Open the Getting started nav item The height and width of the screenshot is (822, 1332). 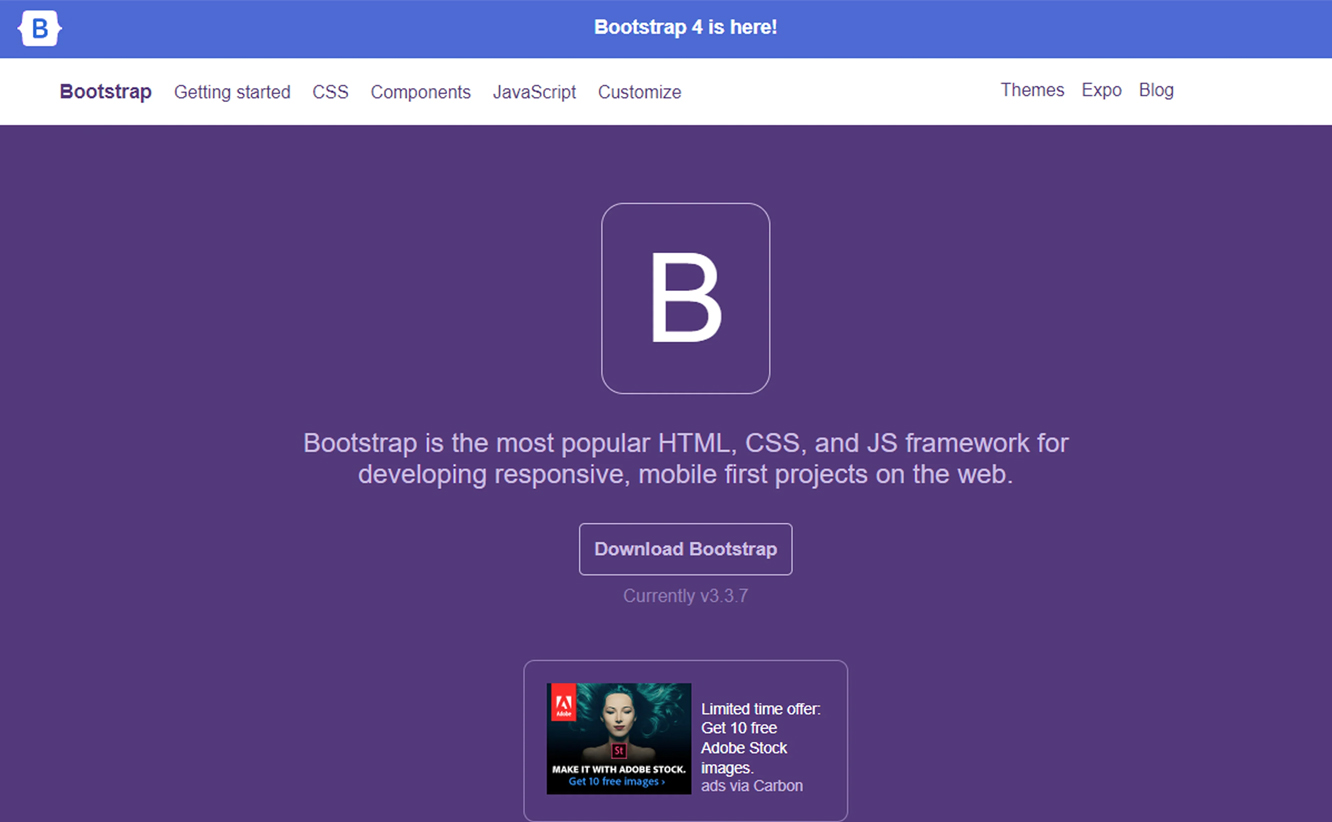[x=232, y=92]
